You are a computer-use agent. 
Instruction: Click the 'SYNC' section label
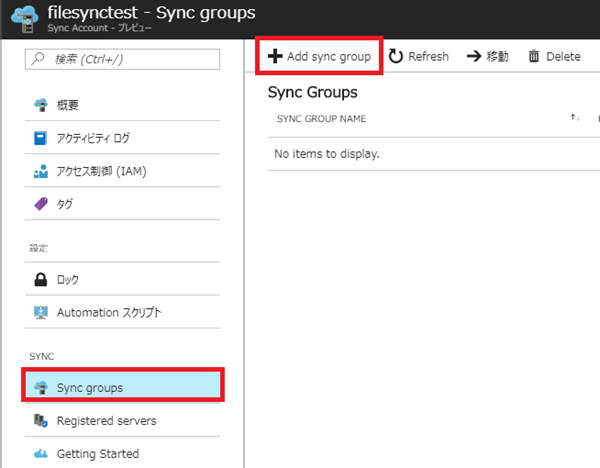(x=41, y=356)
